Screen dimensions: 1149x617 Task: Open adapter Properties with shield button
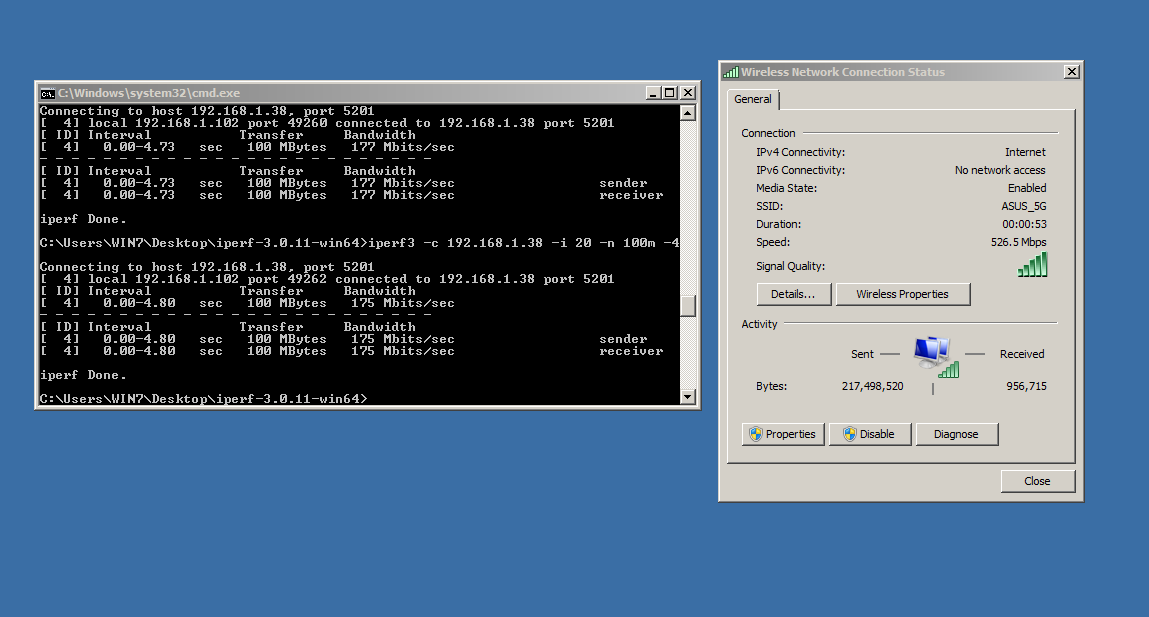783,434
